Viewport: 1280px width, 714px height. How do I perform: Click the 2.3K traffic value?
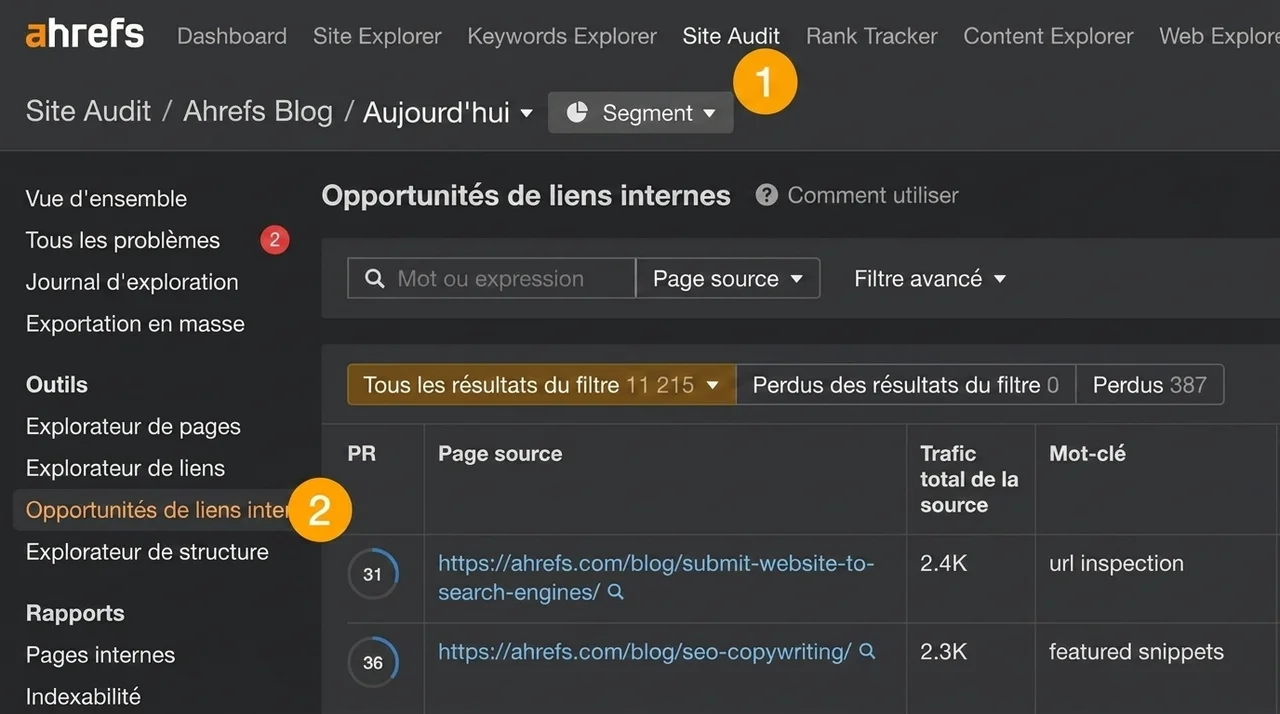coord(944,651)
